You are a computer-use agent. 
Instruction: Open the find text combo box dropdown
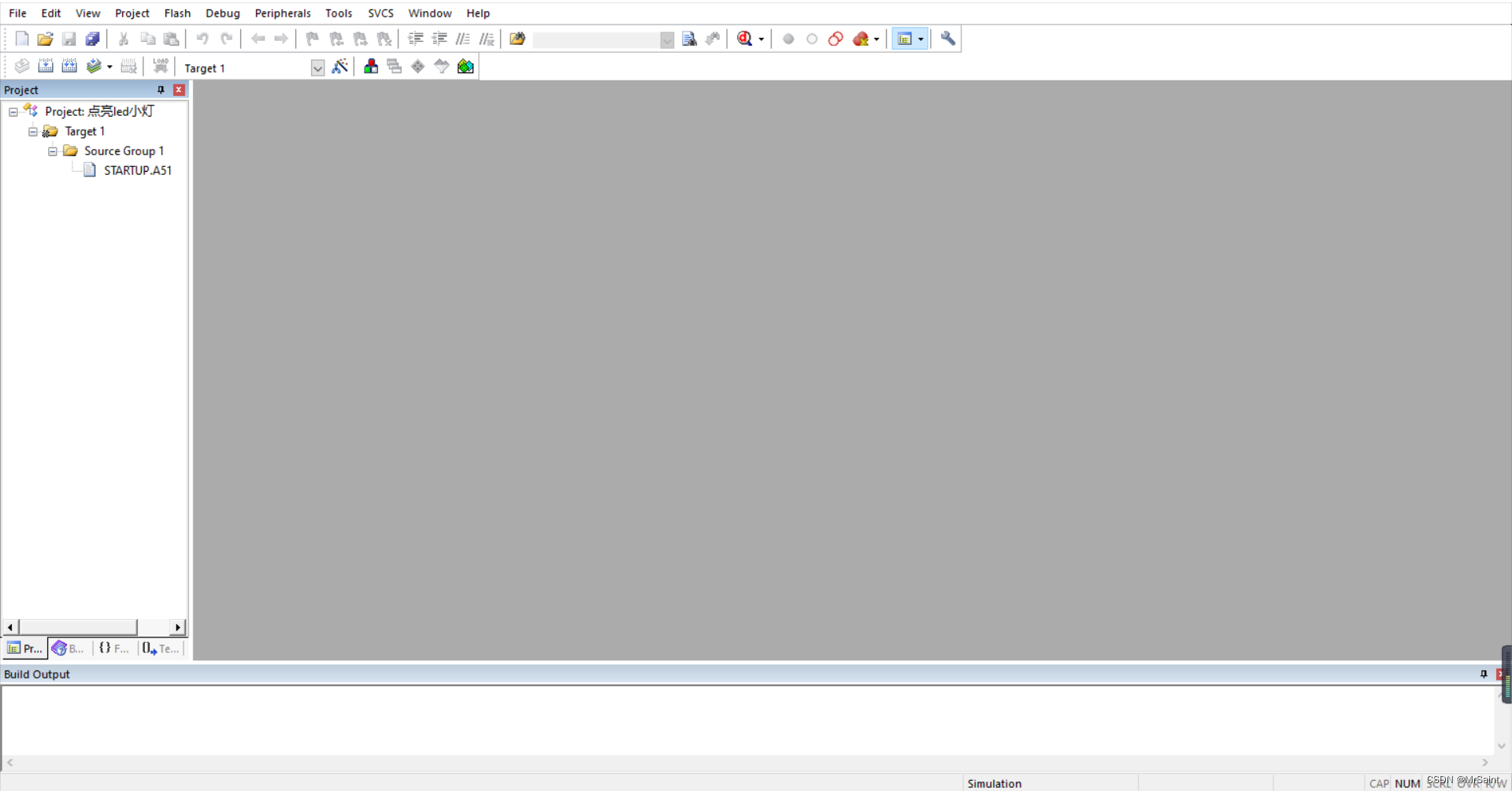pos(667,39)
